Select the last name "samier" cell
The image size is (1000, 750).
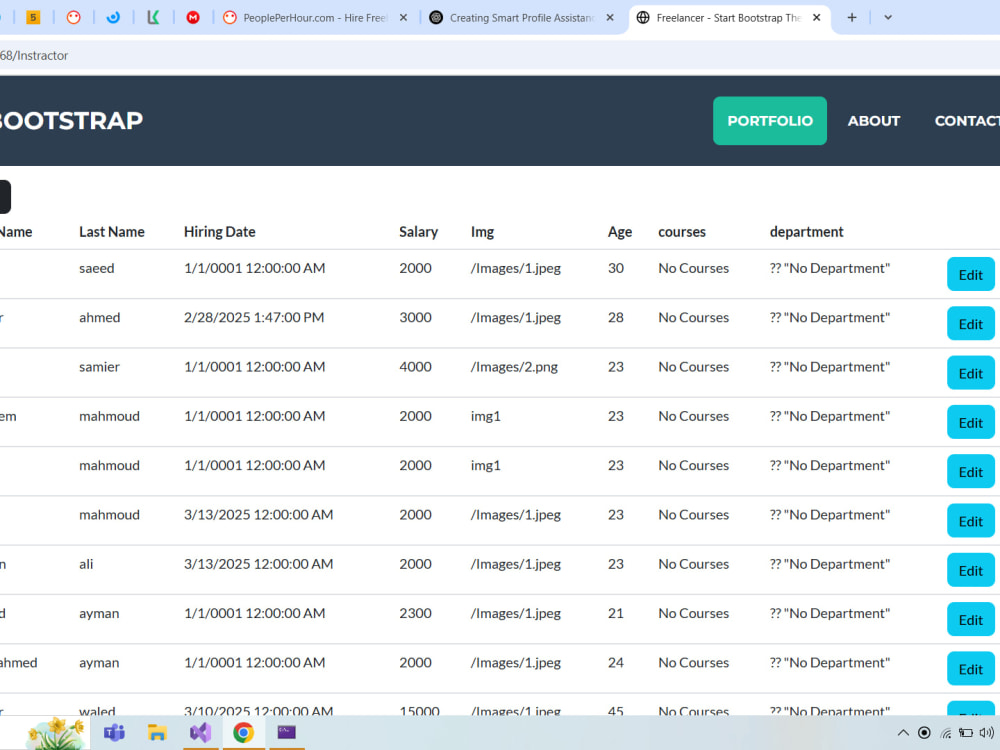99,367
